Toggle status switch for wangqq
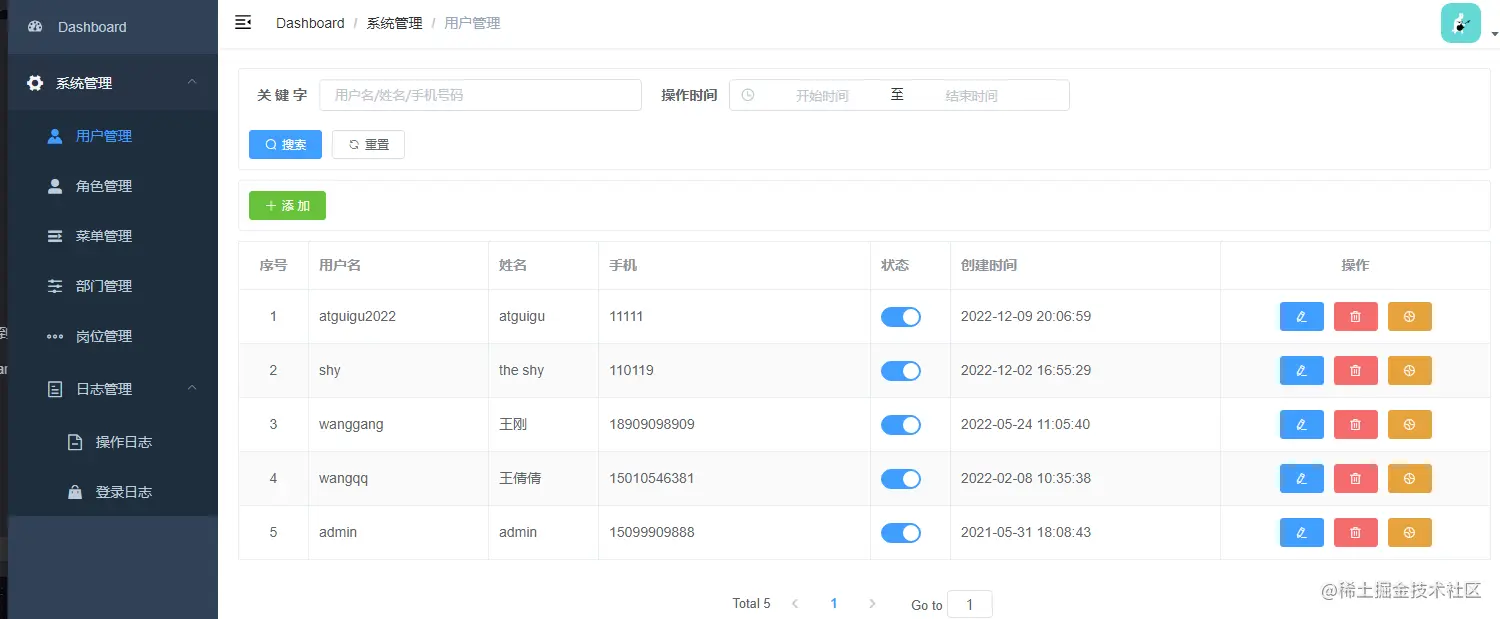This screenshot has width=1500, height=619. coord(901,478)
